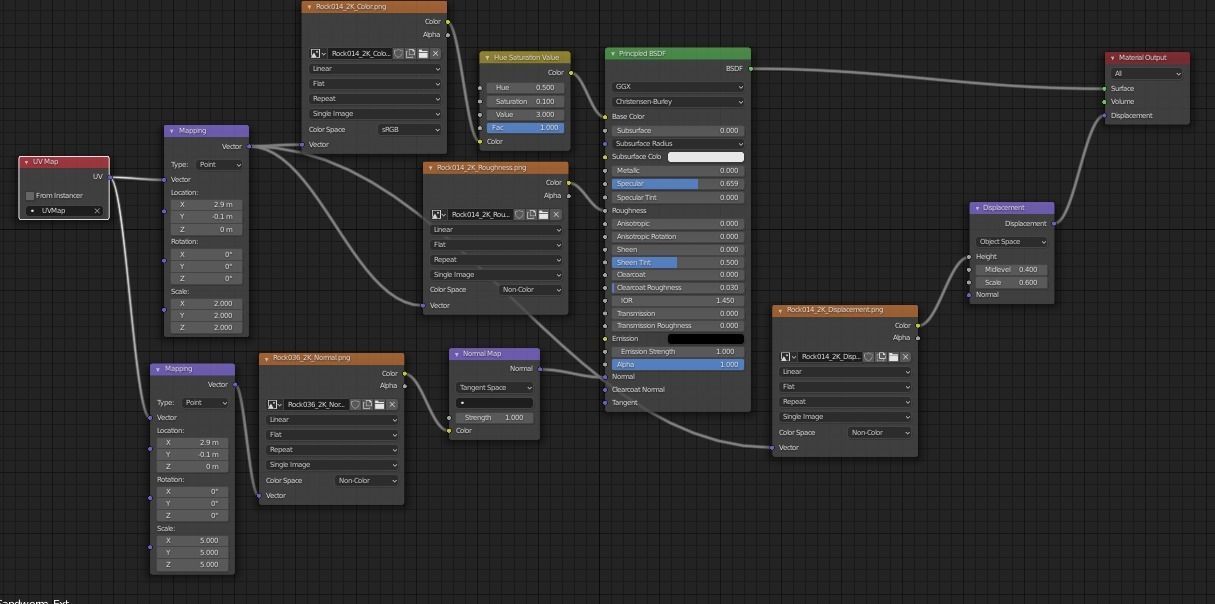This screenshot has height=604, width=1215.
Task: Adjust the Specular slider at 0.659
Action: [x=678, y=184]
